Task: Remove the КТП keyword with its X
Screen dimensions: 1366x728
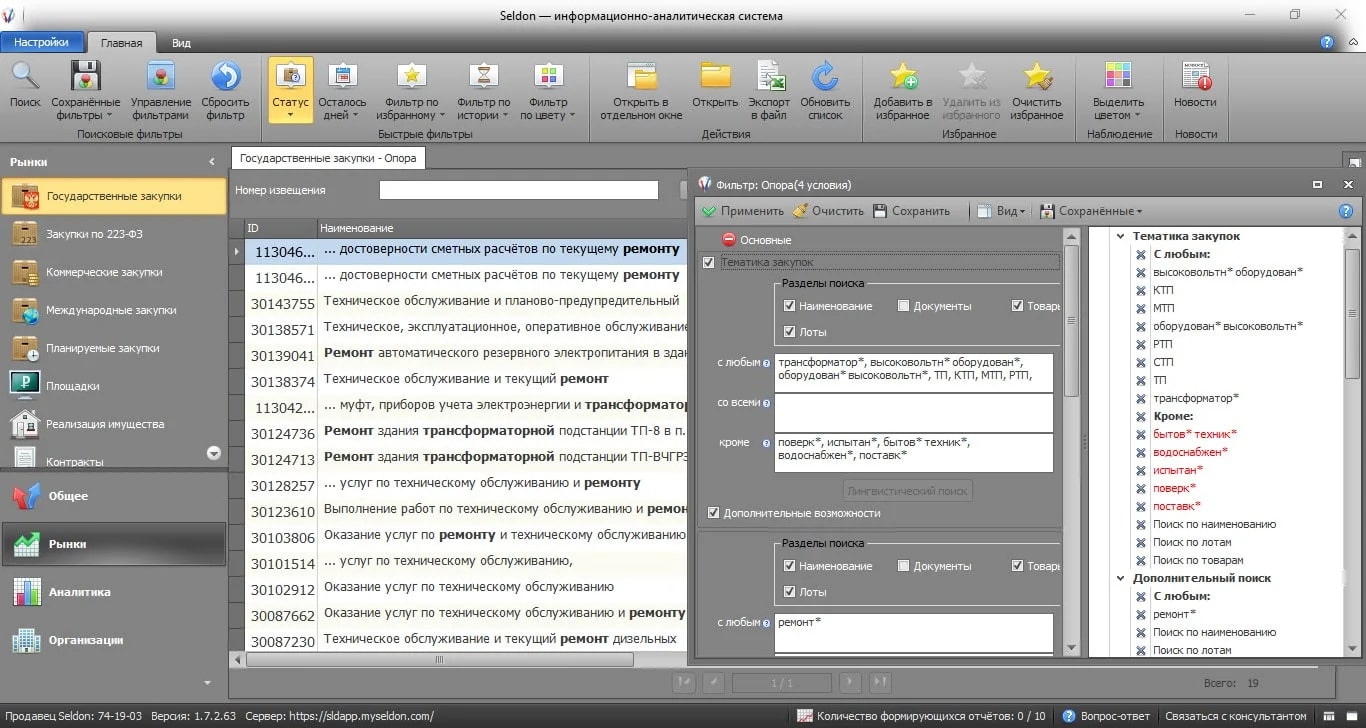Action: click(1141, 290)
